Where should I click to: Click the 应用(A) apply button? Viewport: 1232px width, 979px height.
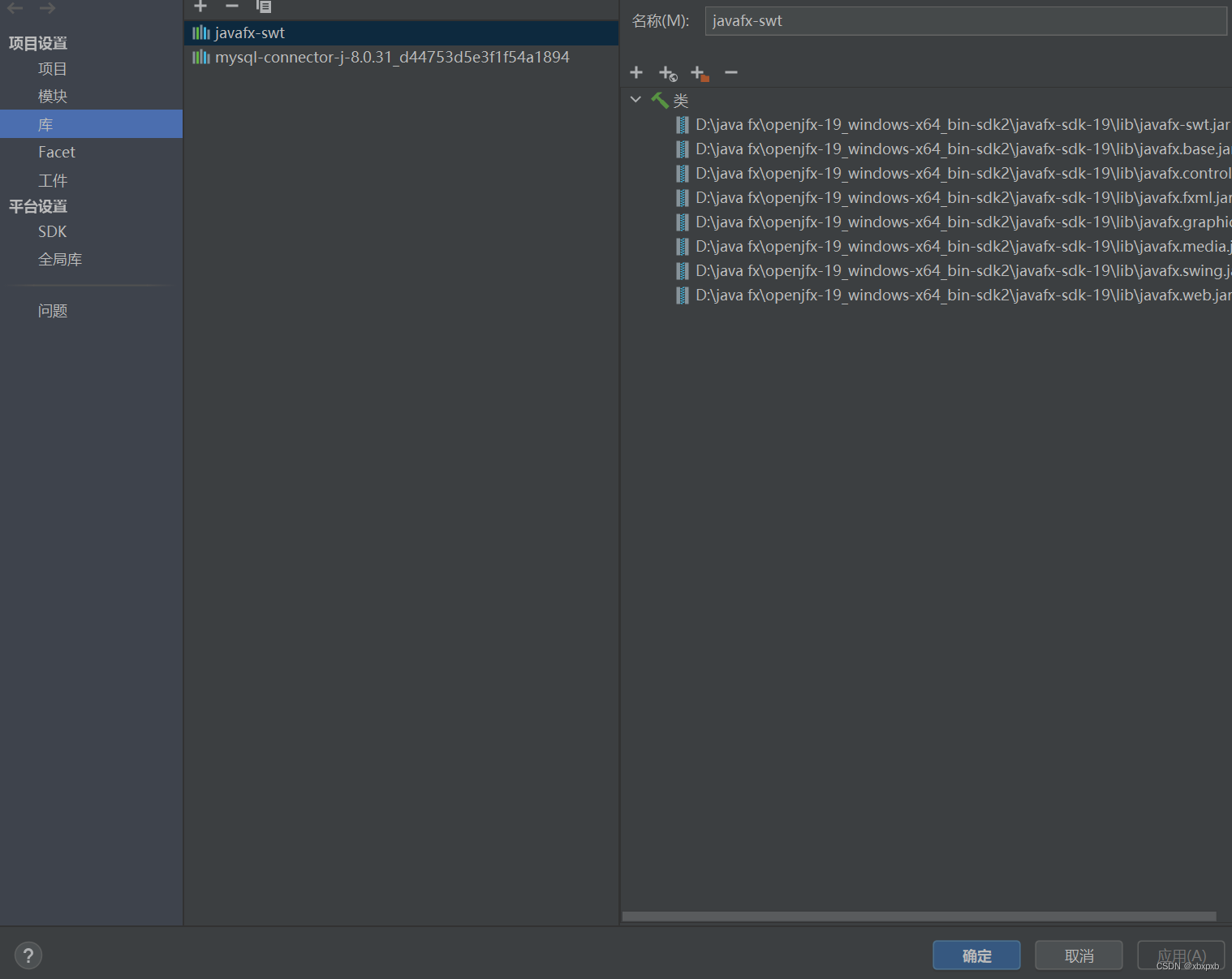click(x=1181, y=955)
